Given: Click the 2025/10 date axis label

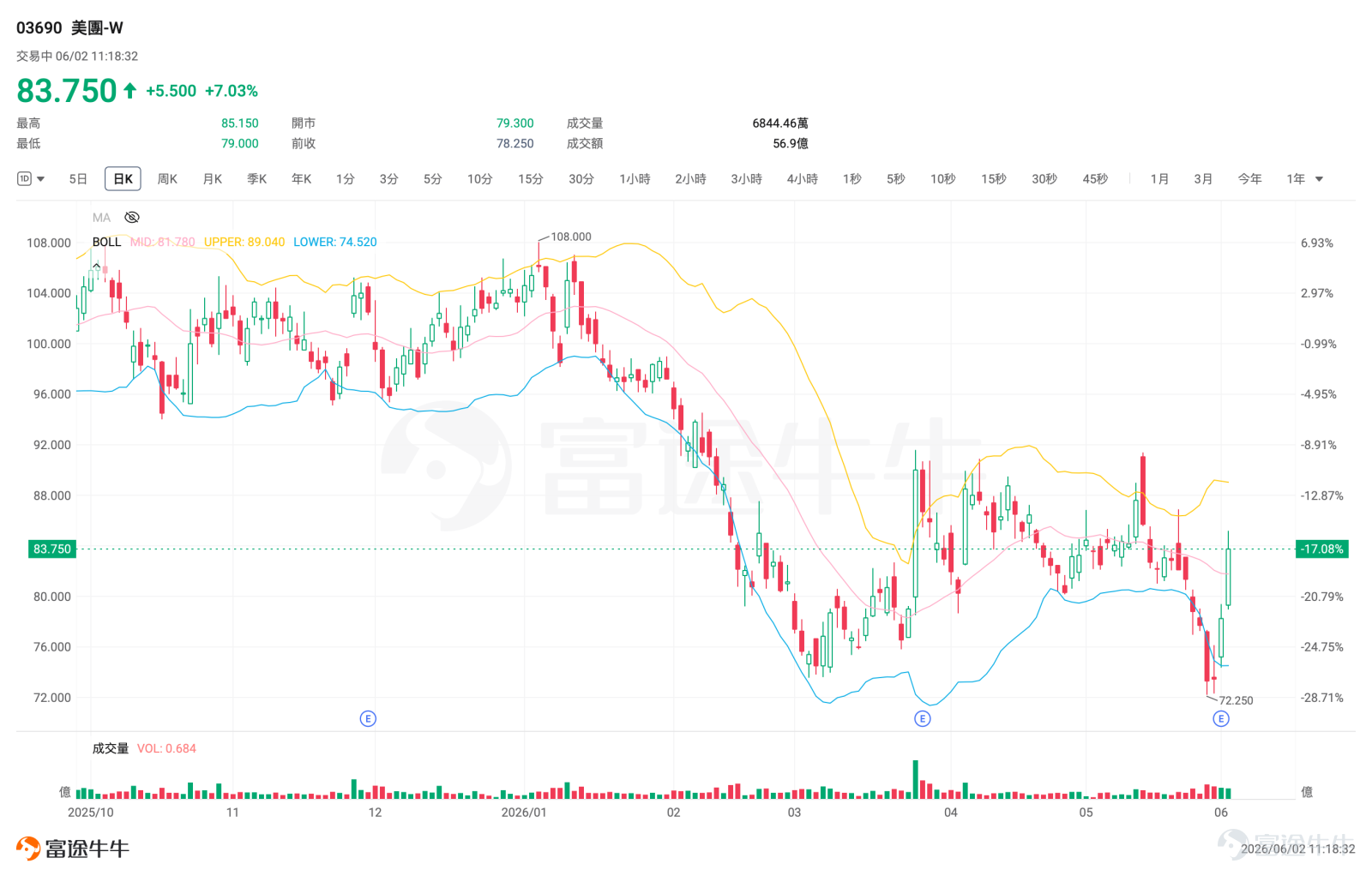Looking at the screenshot, I should 90,812.
